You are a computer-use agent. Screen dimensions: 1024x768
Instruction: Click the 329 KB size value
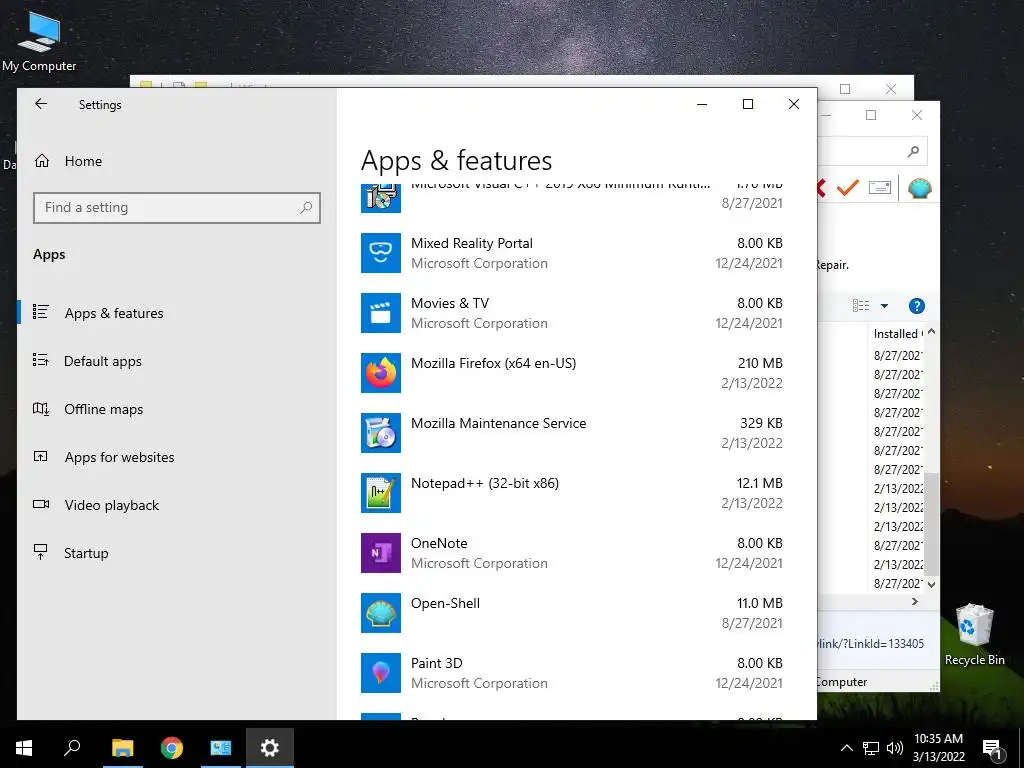761,423
